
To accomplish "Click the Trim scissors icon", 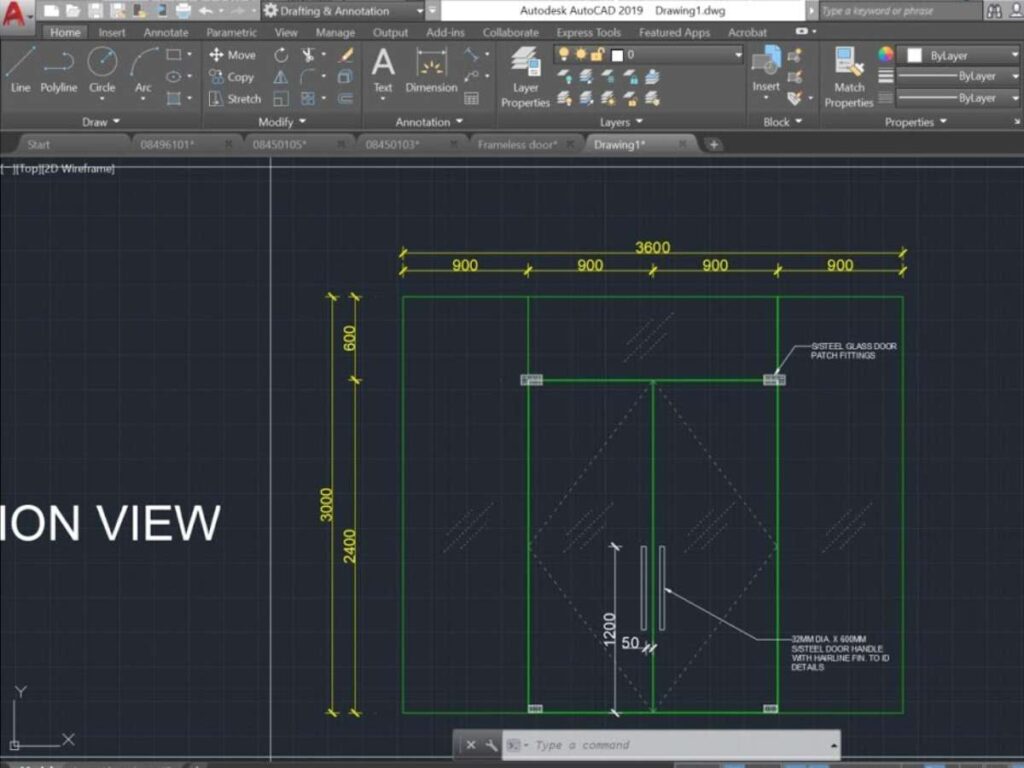I will pos(308,55).
